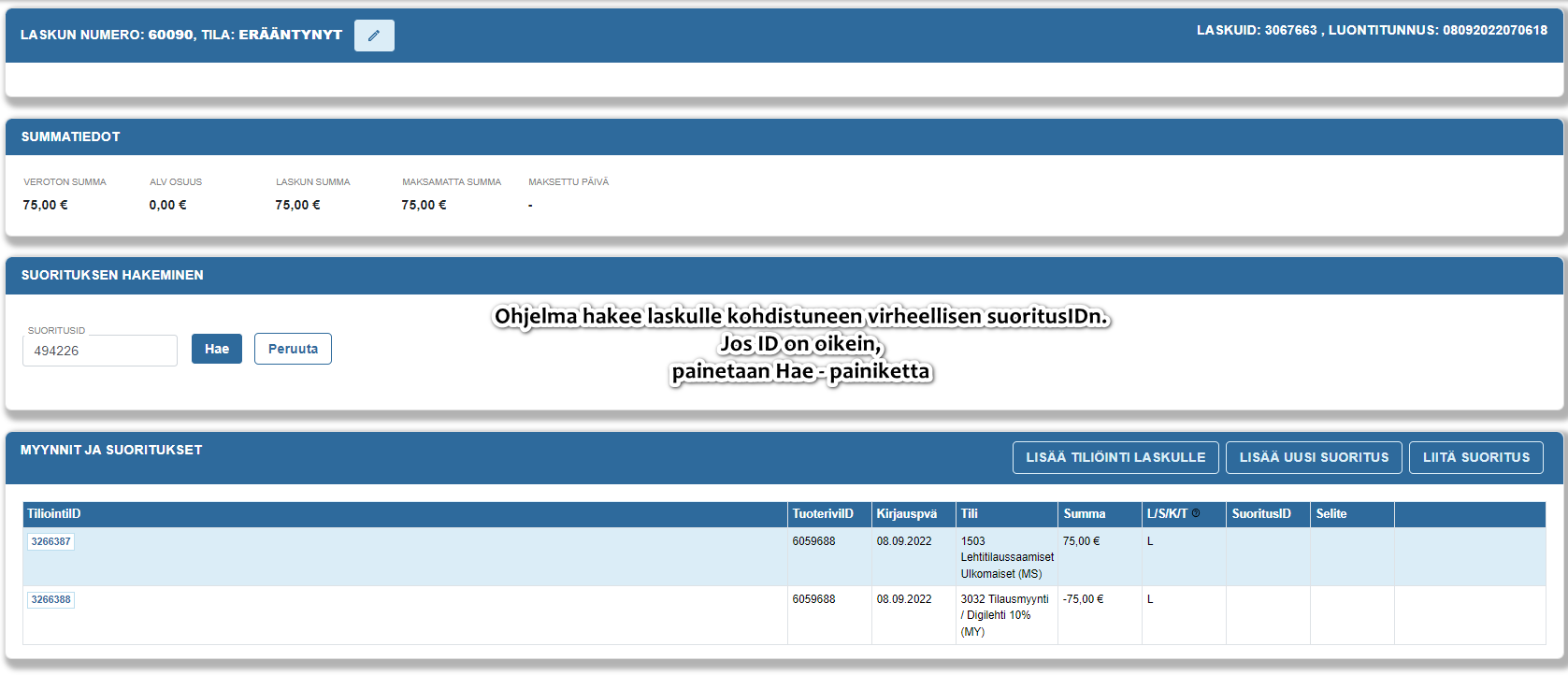Click the info icon next to L/S/K/T header
The height and width of the screenshot is (675, 1568).
1196,513
